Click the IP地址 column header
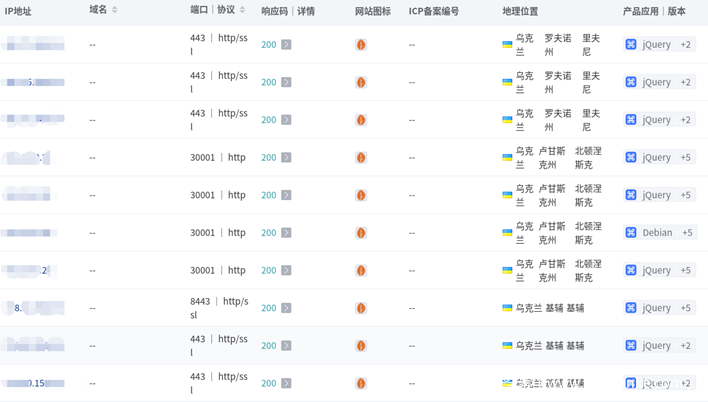 click(x=18, y=11)
